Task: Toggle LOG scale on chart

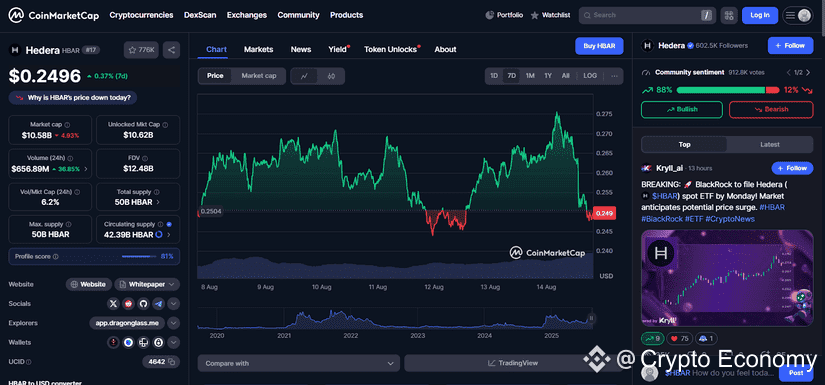Action: click(590, 76)
